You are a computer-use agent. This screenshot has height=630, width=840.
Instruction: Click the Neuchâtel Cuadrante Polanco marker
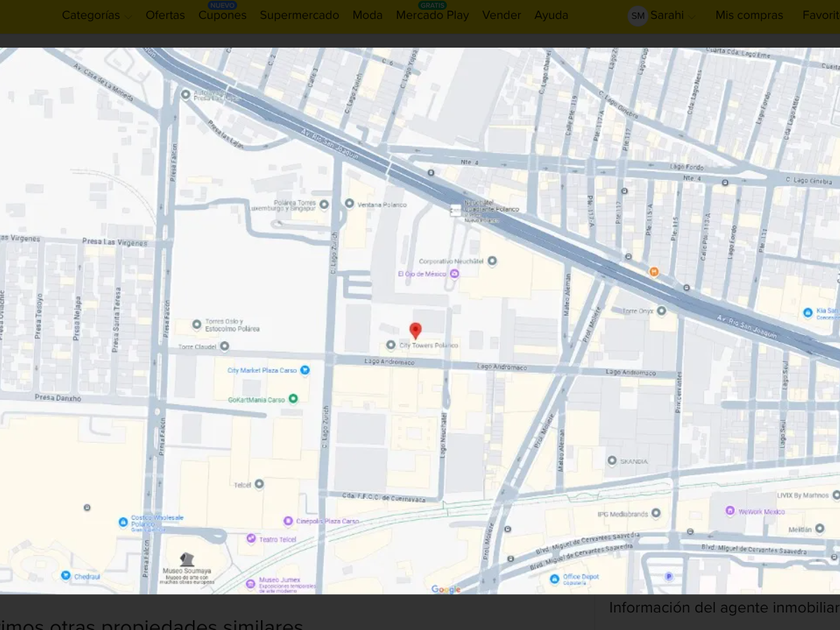(455, 211)
